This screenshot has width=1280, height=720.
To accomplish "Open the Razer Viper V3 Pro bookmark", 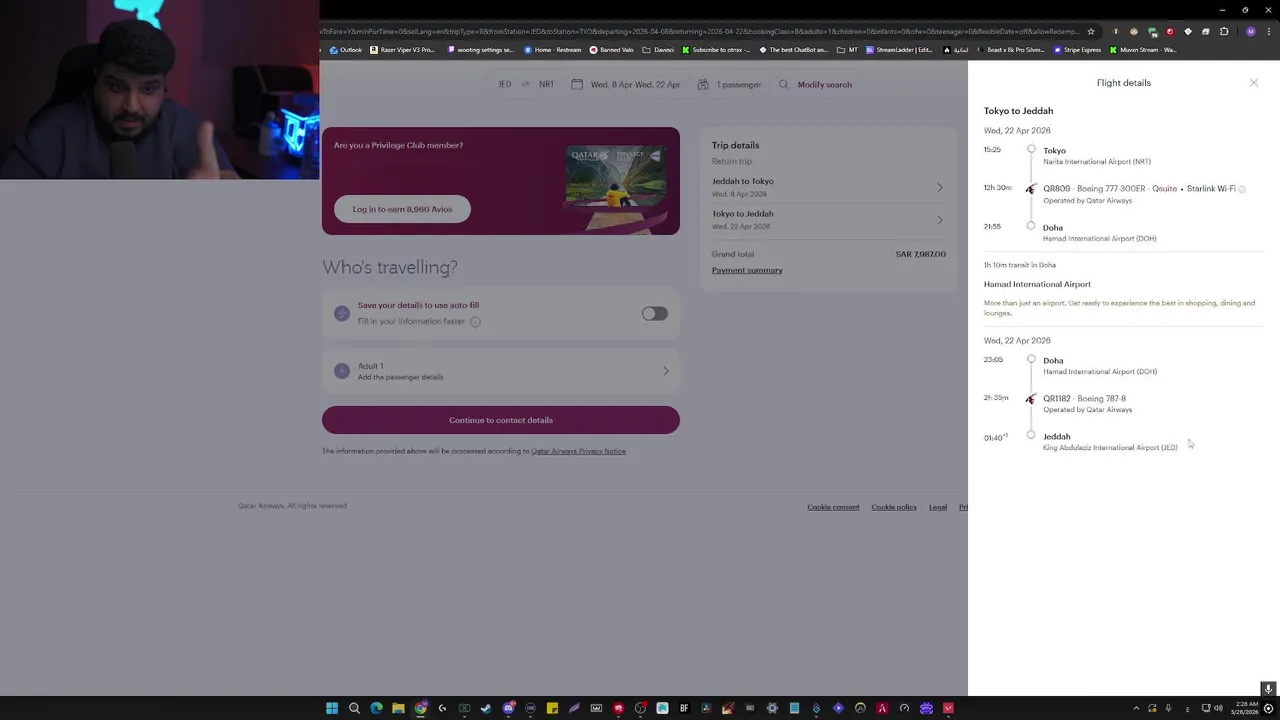I will point(402,50).
